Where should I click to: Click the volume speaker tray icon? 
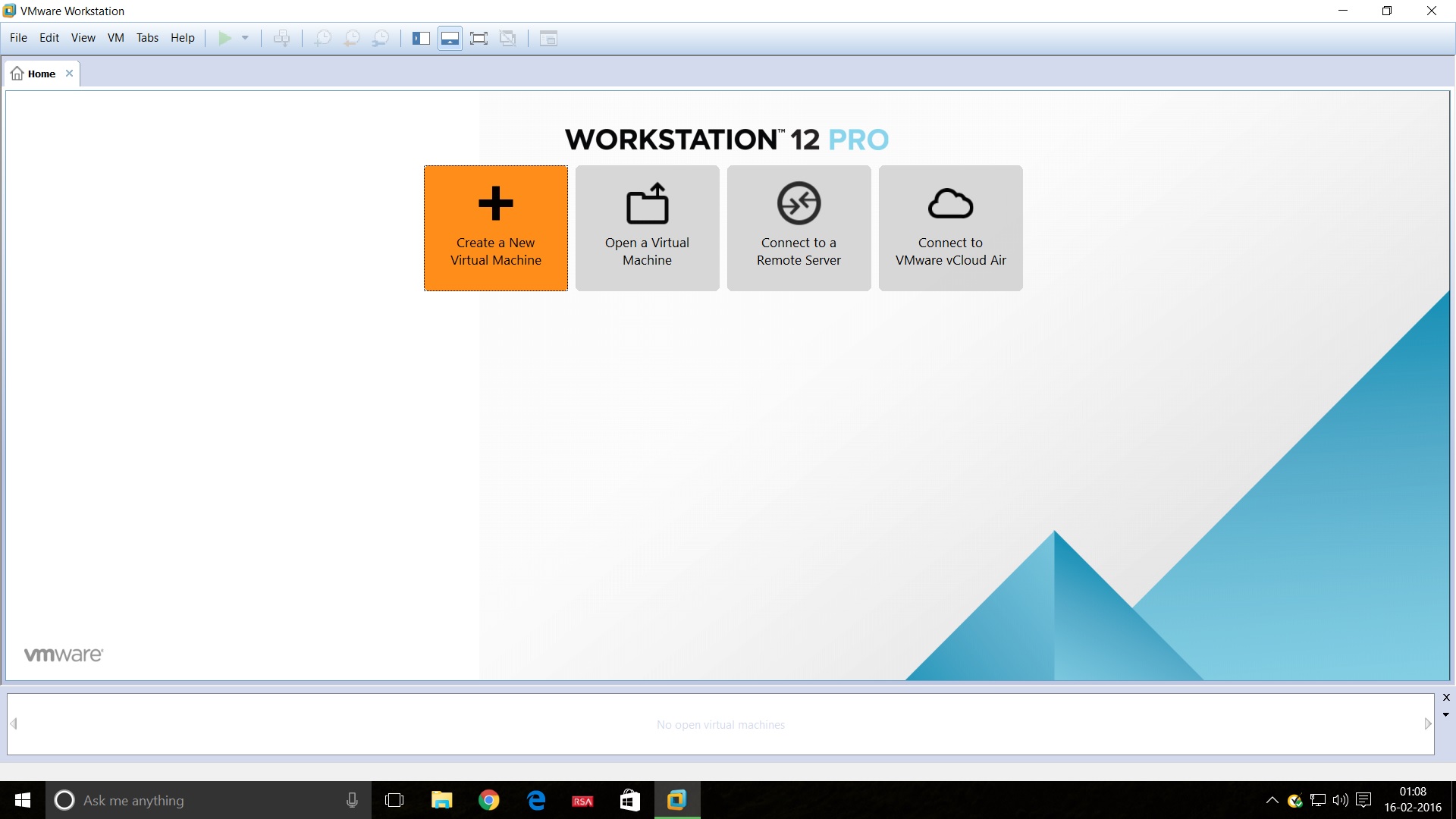coord(1341,800)
